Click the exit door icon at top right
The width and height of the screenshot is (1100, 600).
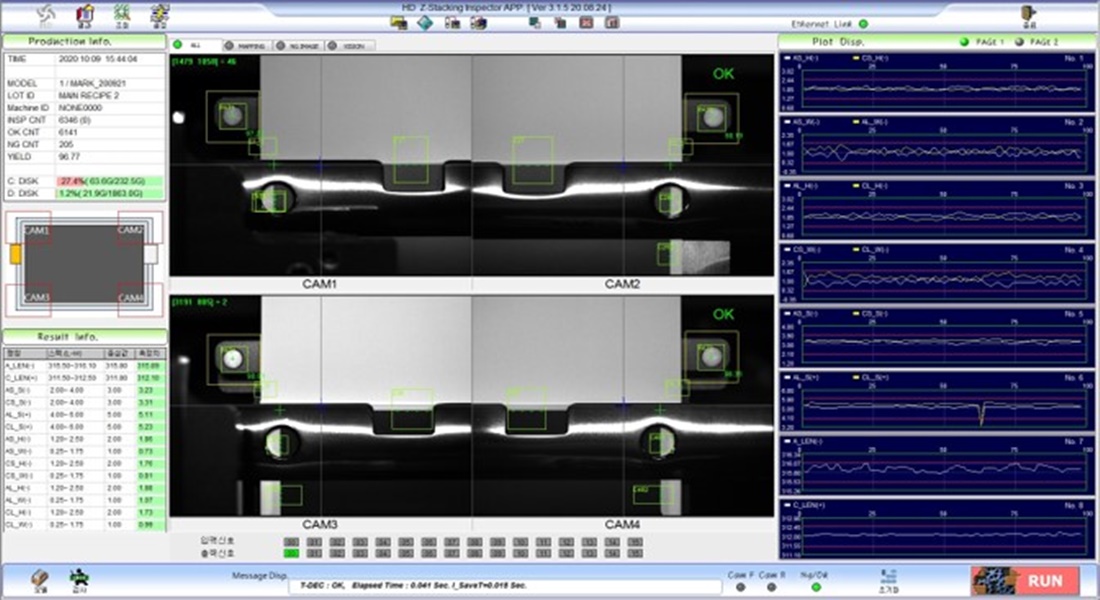[x=1027, y=14]
